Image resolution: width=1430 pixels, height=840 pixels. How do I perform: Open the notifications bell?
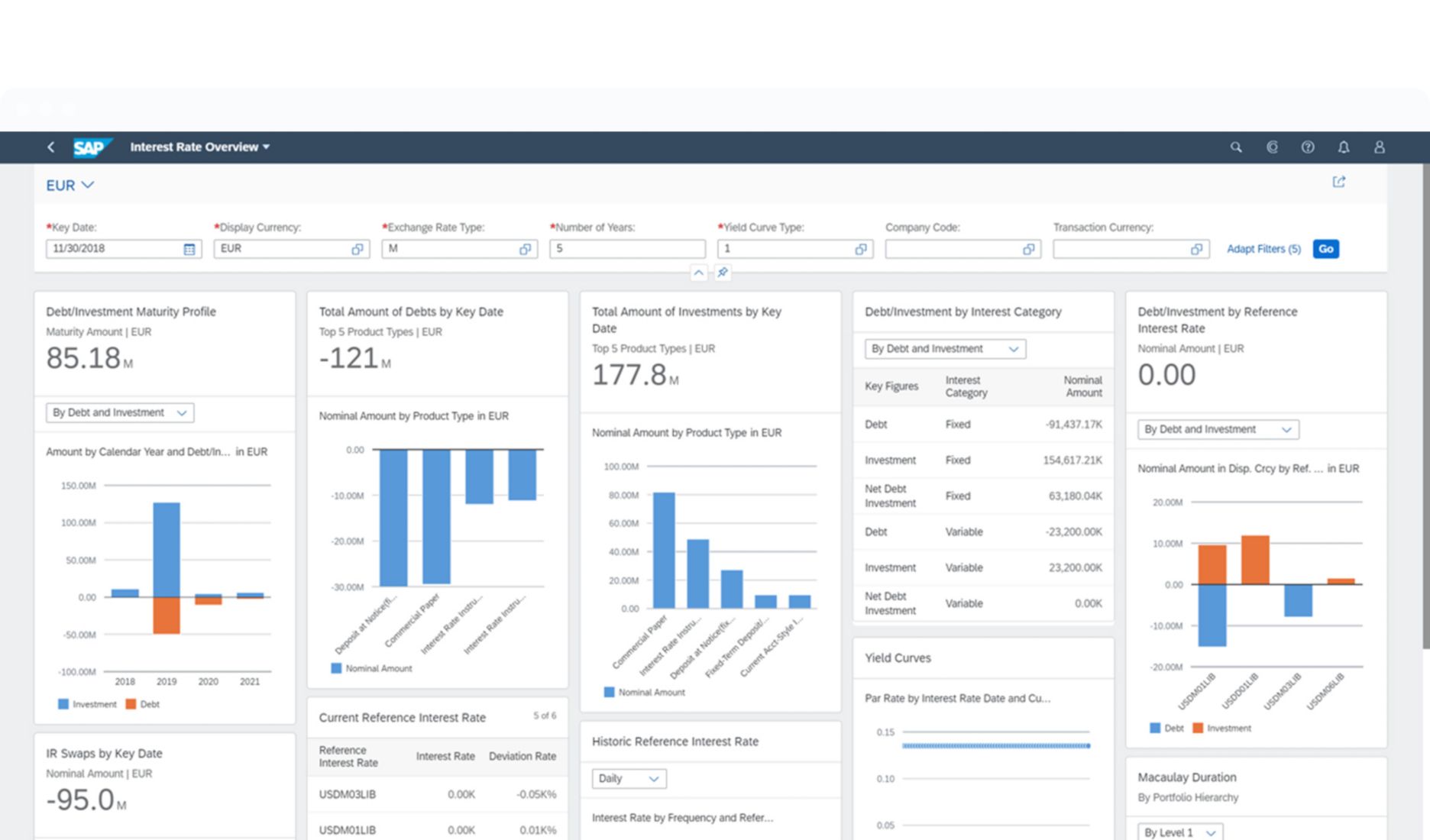[1343, 147]
